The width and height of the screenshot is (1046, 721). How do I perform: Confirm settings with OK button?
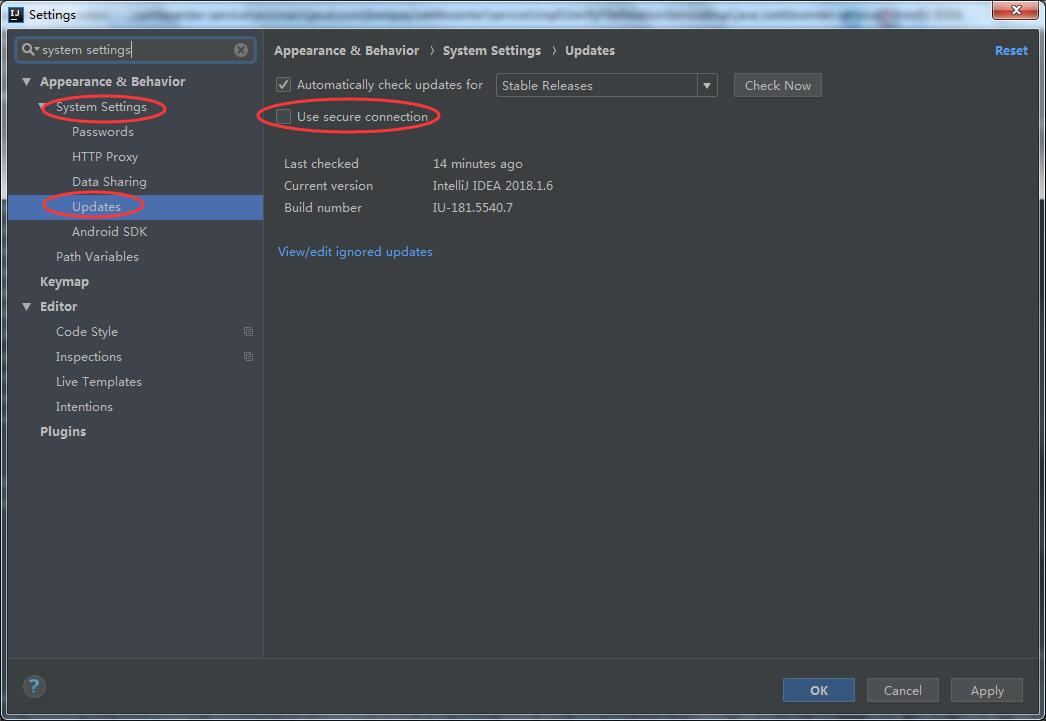(819, 690)
